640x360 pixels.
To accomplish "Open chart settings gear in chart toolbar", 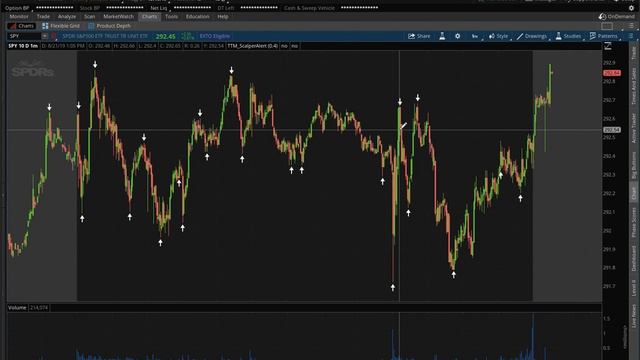I will tap(458, 36).
